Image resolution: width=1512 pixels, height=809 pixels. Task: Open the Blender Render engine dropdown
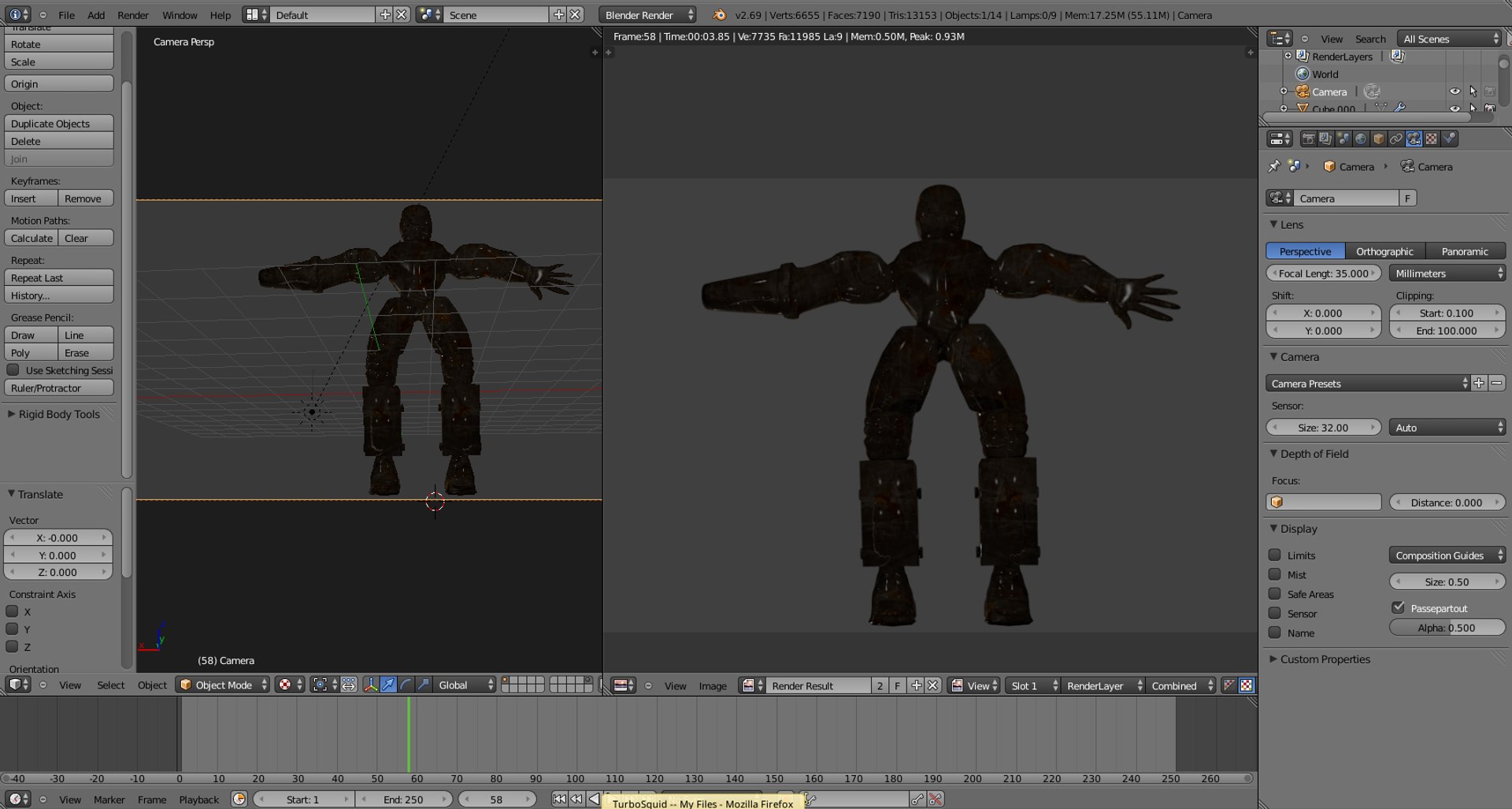coord(647,15)
